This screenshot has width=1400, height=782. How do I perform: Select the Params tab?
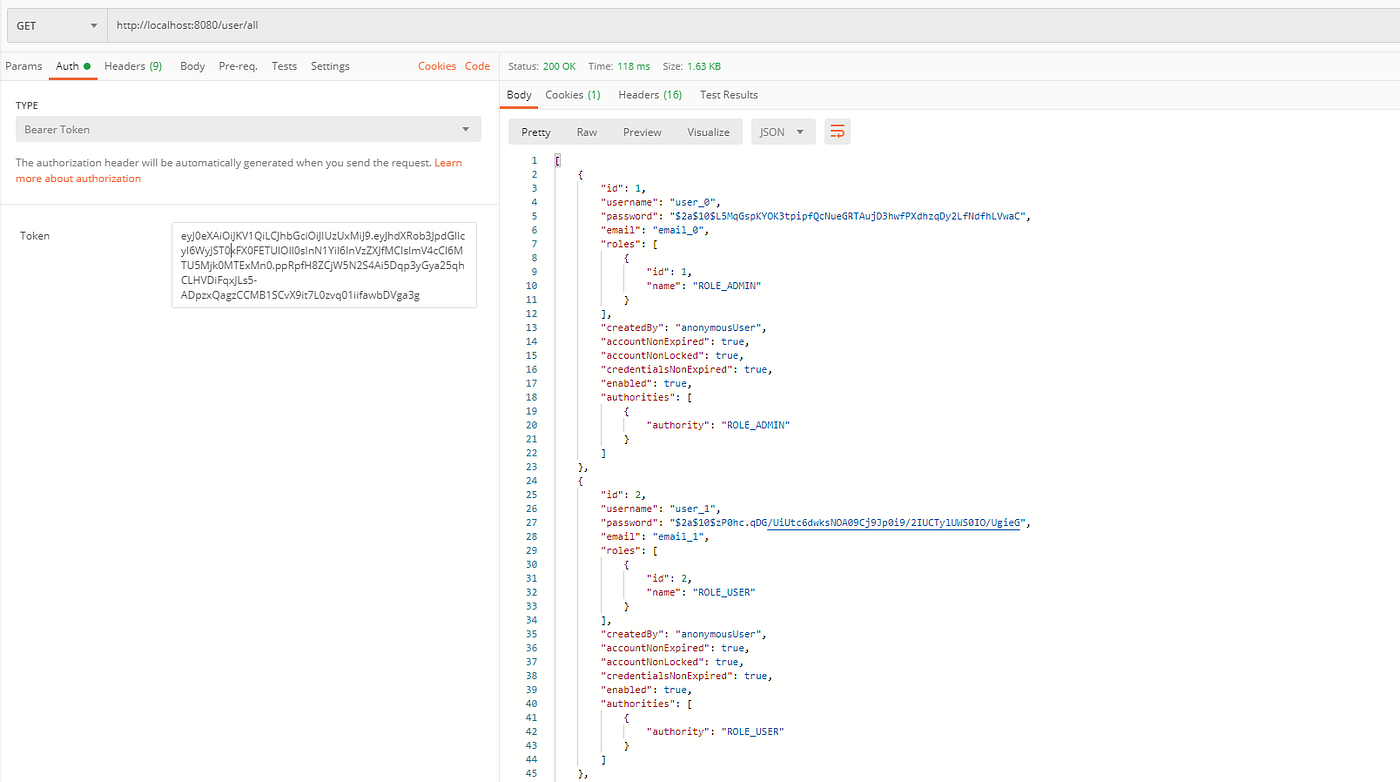[x=24, y=66]
